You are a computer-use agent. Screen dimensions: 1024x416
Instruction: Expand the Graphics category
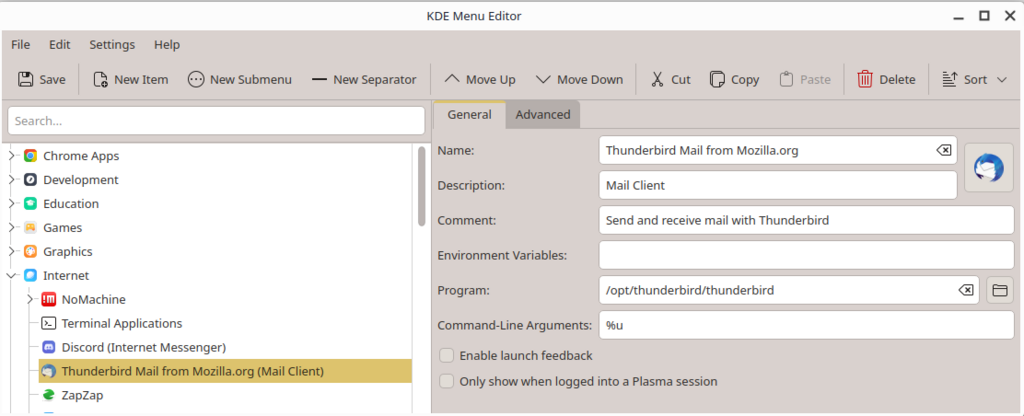(11, 251)
